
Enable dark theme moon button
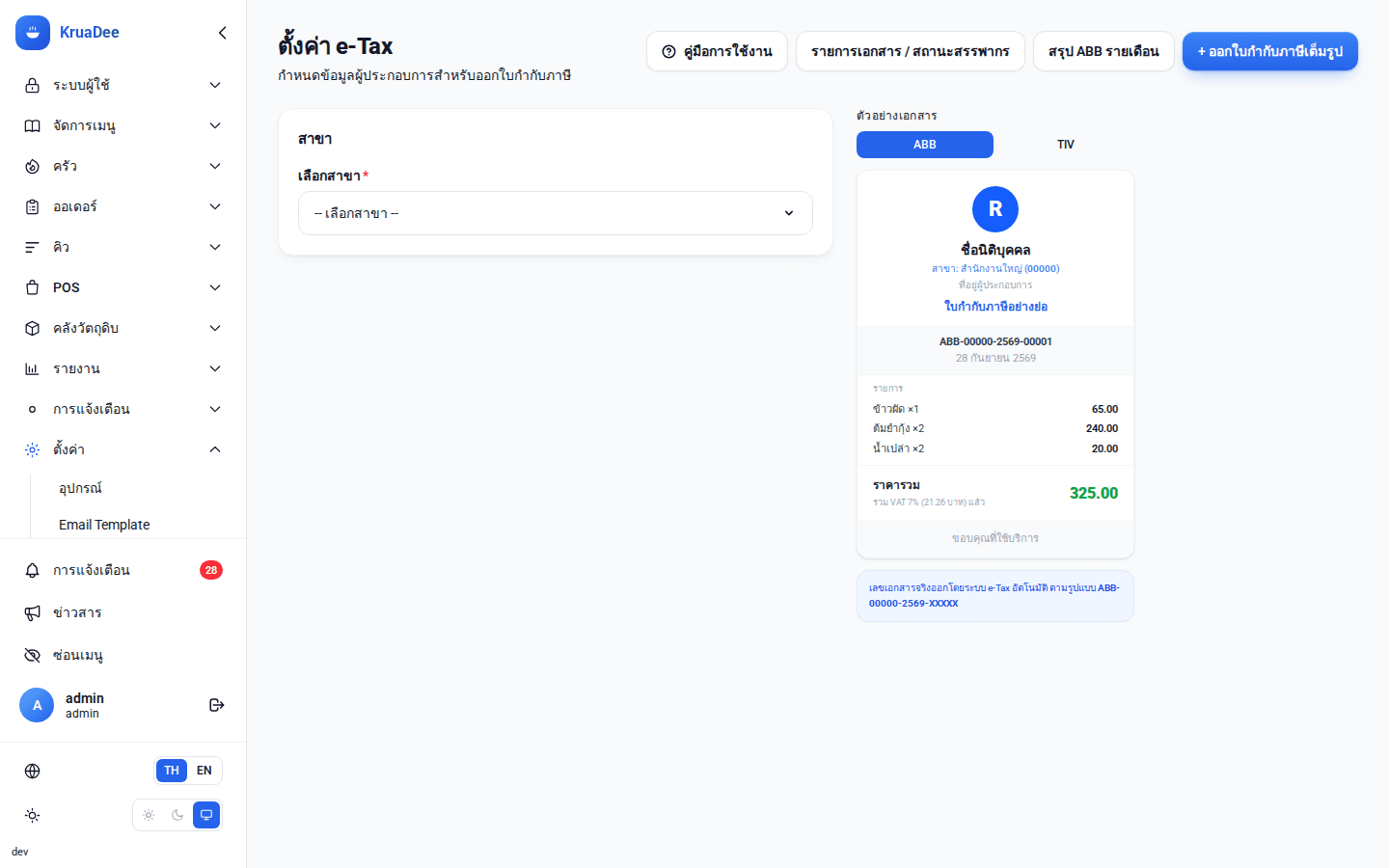[177, 815]
